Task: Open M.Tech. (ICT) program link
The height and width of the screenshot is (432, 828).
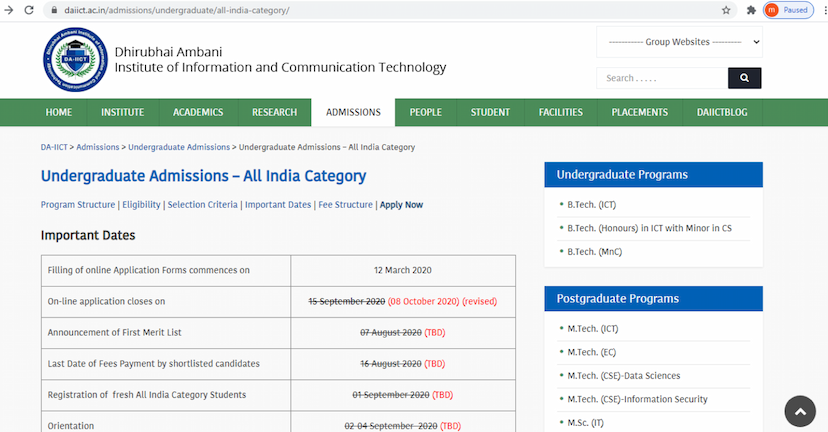Action: (x=592, y=328)
